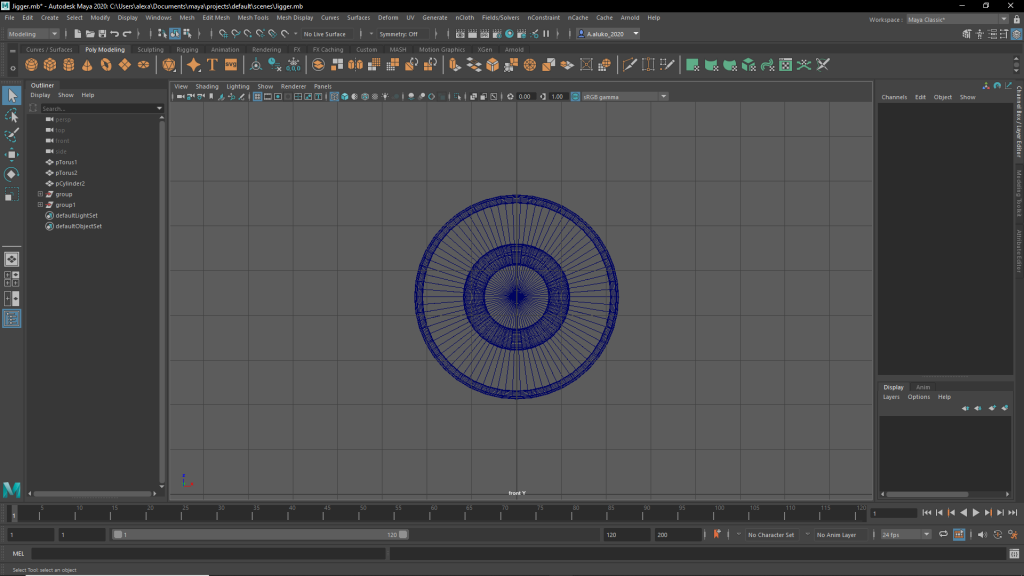
Task: Click the Channels menu in Channel Box
Action: pyautogui.click(x=894, y=97)
